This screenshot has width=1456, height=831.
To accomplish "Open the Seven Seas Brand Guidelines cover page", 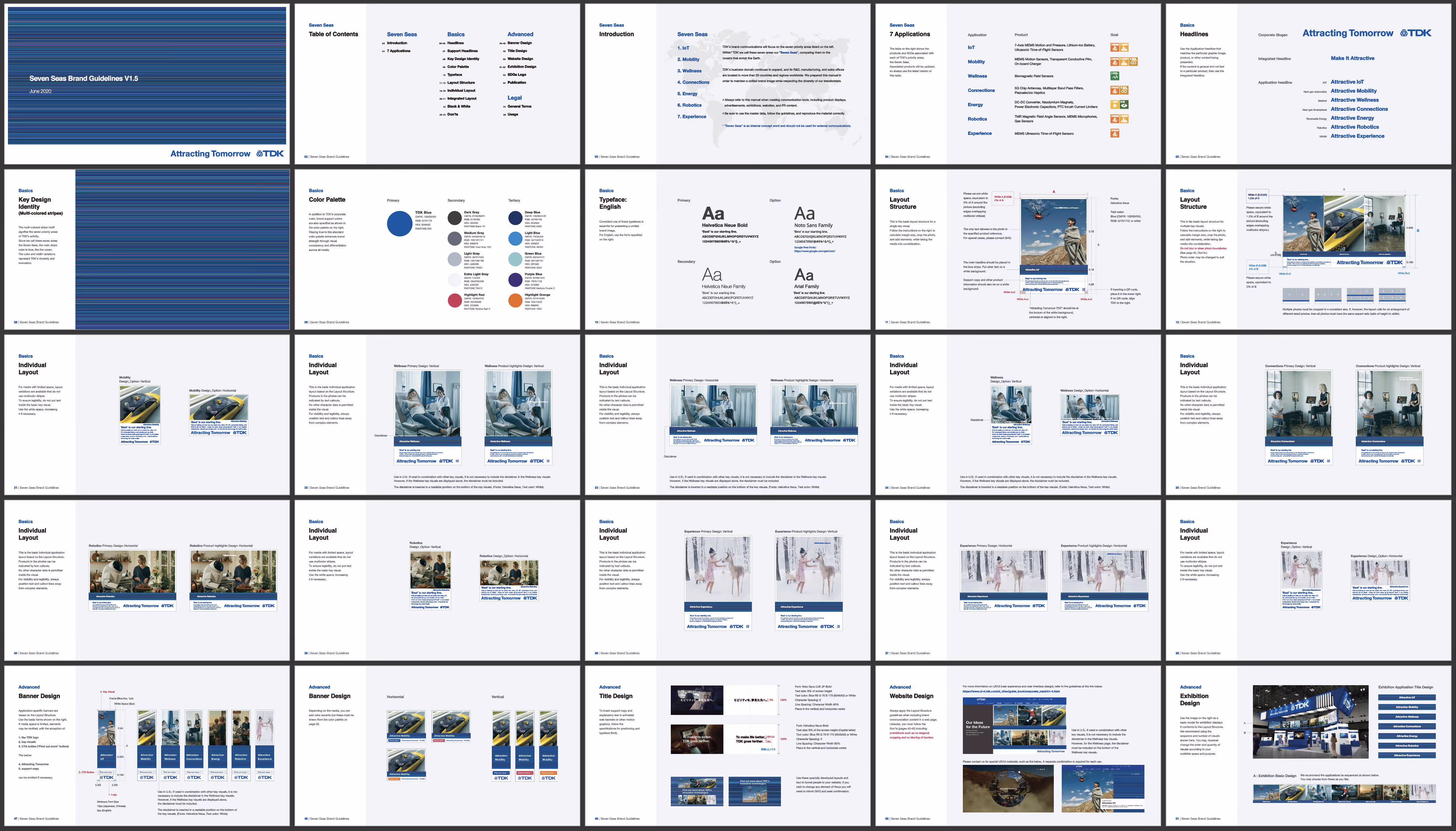I will coord(147,84).
